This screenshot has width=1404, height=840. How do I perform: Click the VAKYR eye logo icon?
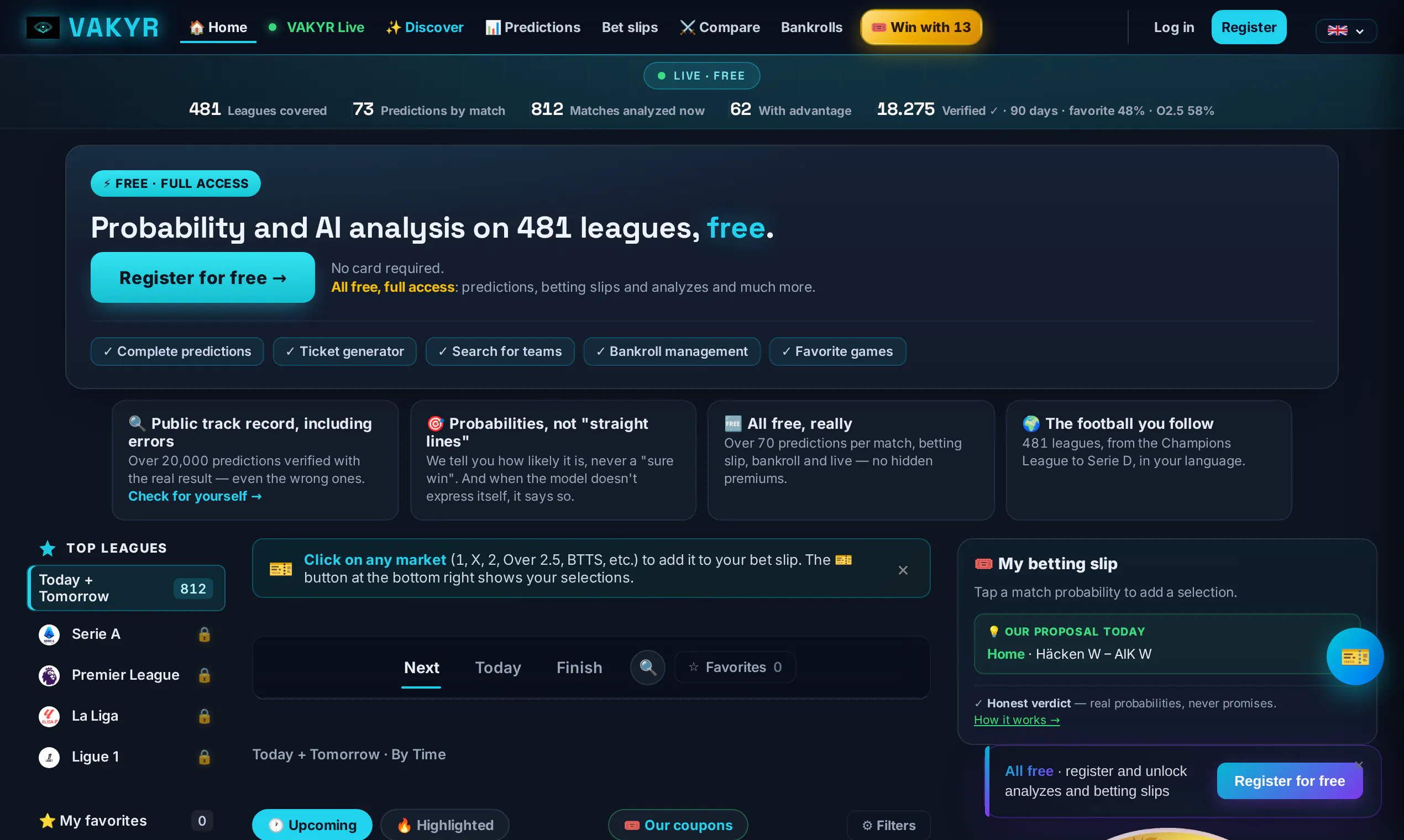coord(43,27)
